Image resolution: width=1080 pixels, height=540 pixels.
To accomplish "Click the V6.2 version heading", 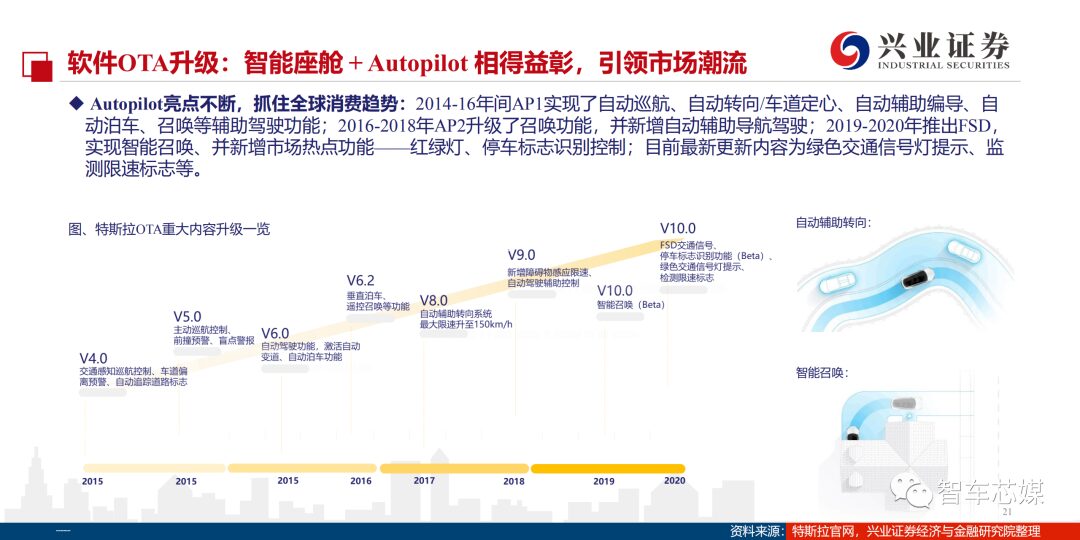I will pyautogui.click(x=360, y=280).
